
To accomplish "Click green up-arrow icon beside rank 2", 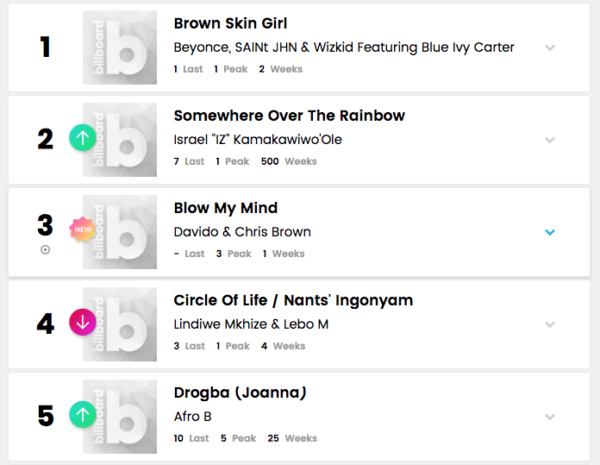I will tap(82, 138).
